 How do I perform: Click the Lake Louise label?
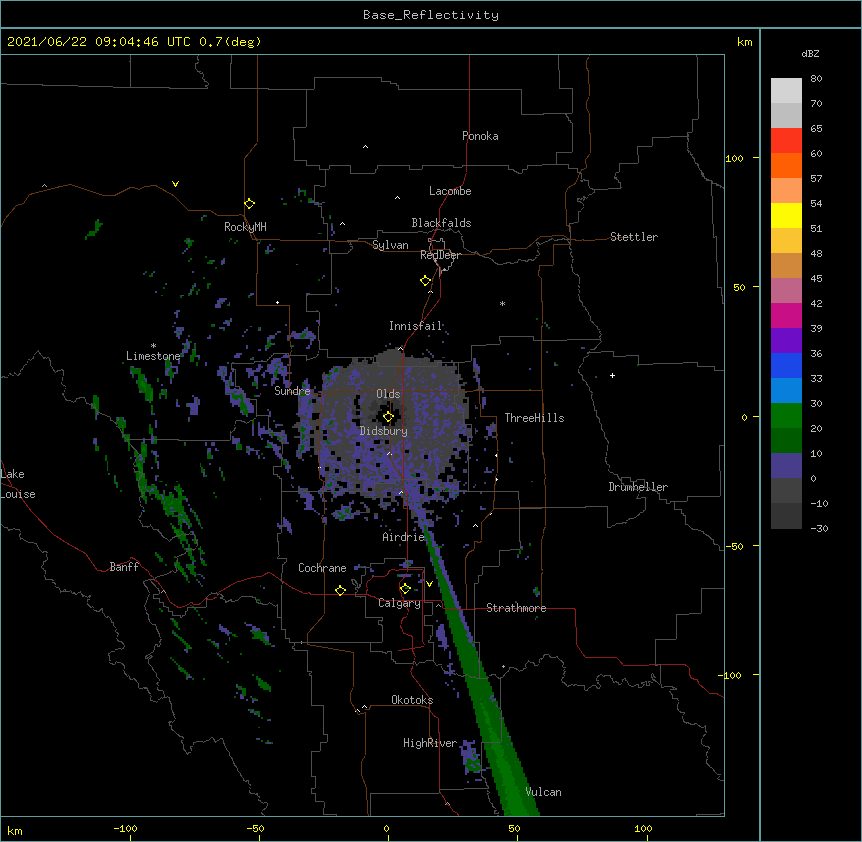click(18, 484)
